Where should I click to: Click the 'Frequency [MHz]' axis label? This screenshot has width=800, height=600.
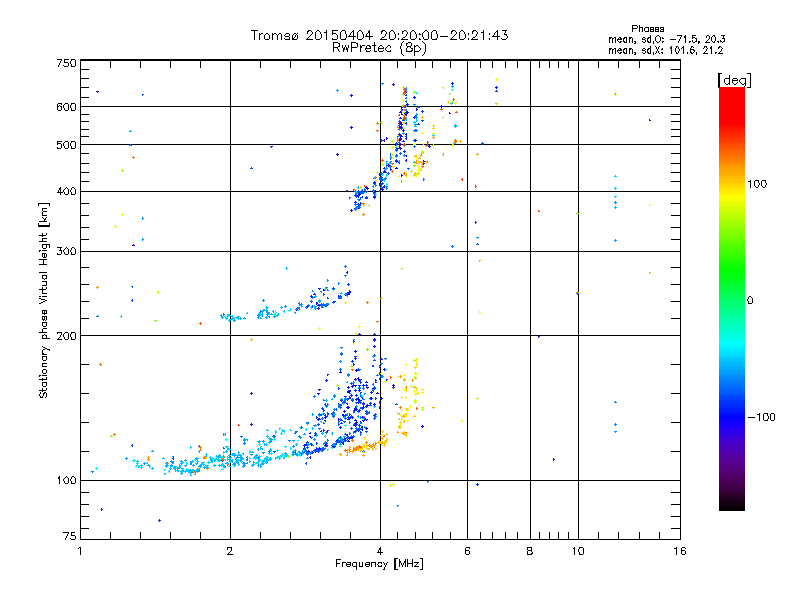point(379,564)
